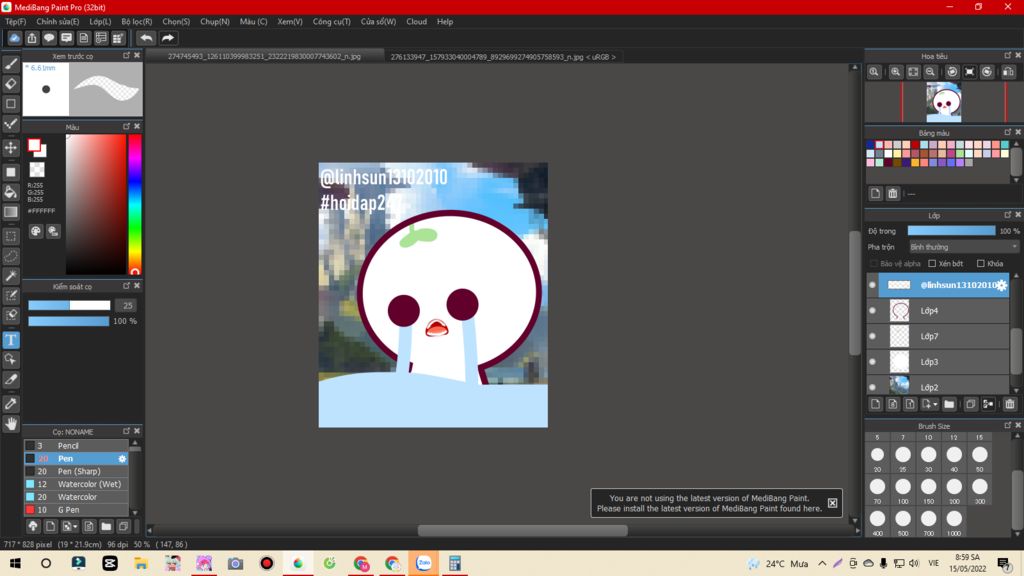1024x576 pixels.
Task: Select the Bucket fill tool
Action: pyautogui.click(x=11, y=191)
